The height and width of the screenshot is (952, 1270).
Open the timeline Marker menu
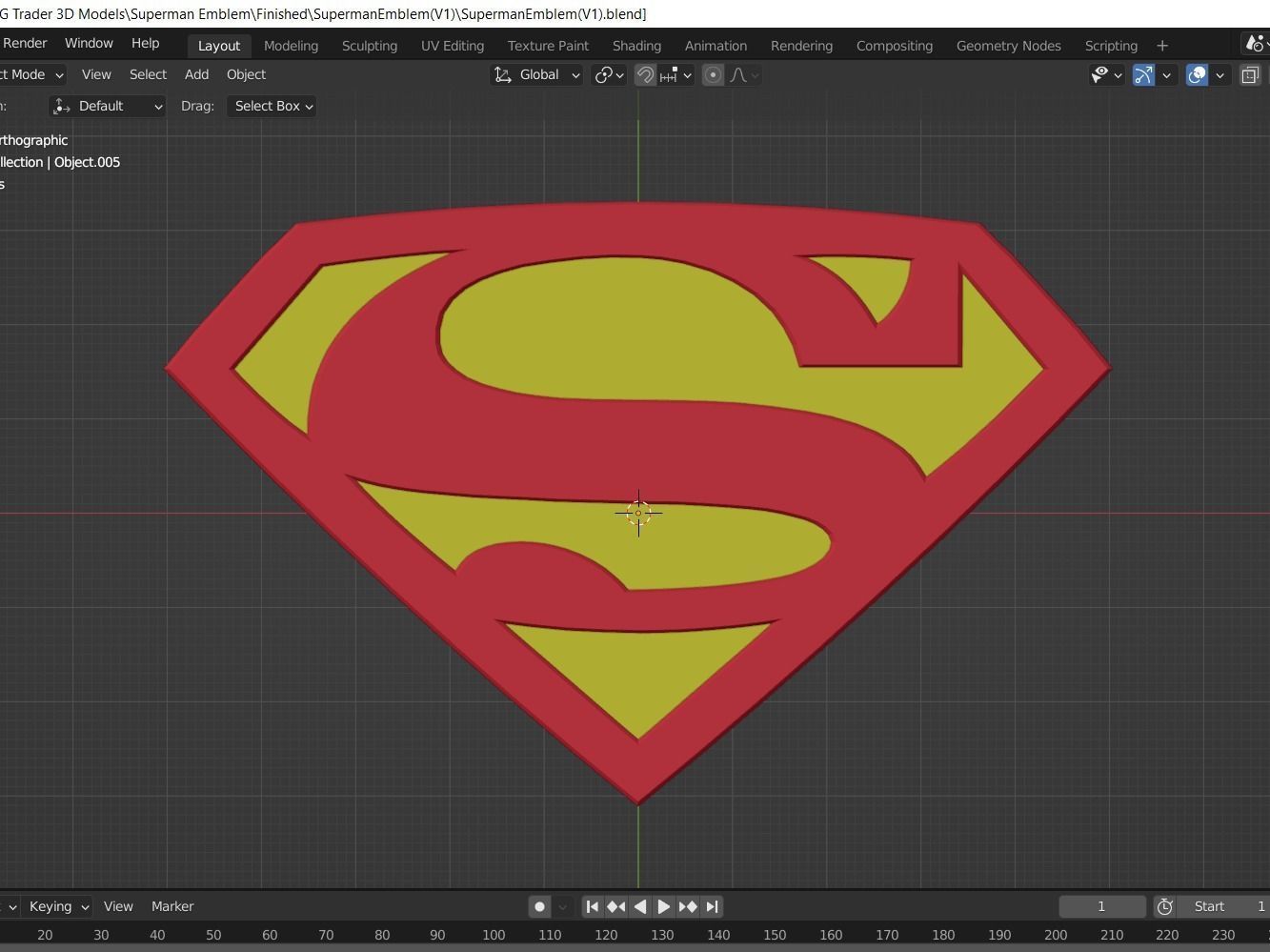172,906
